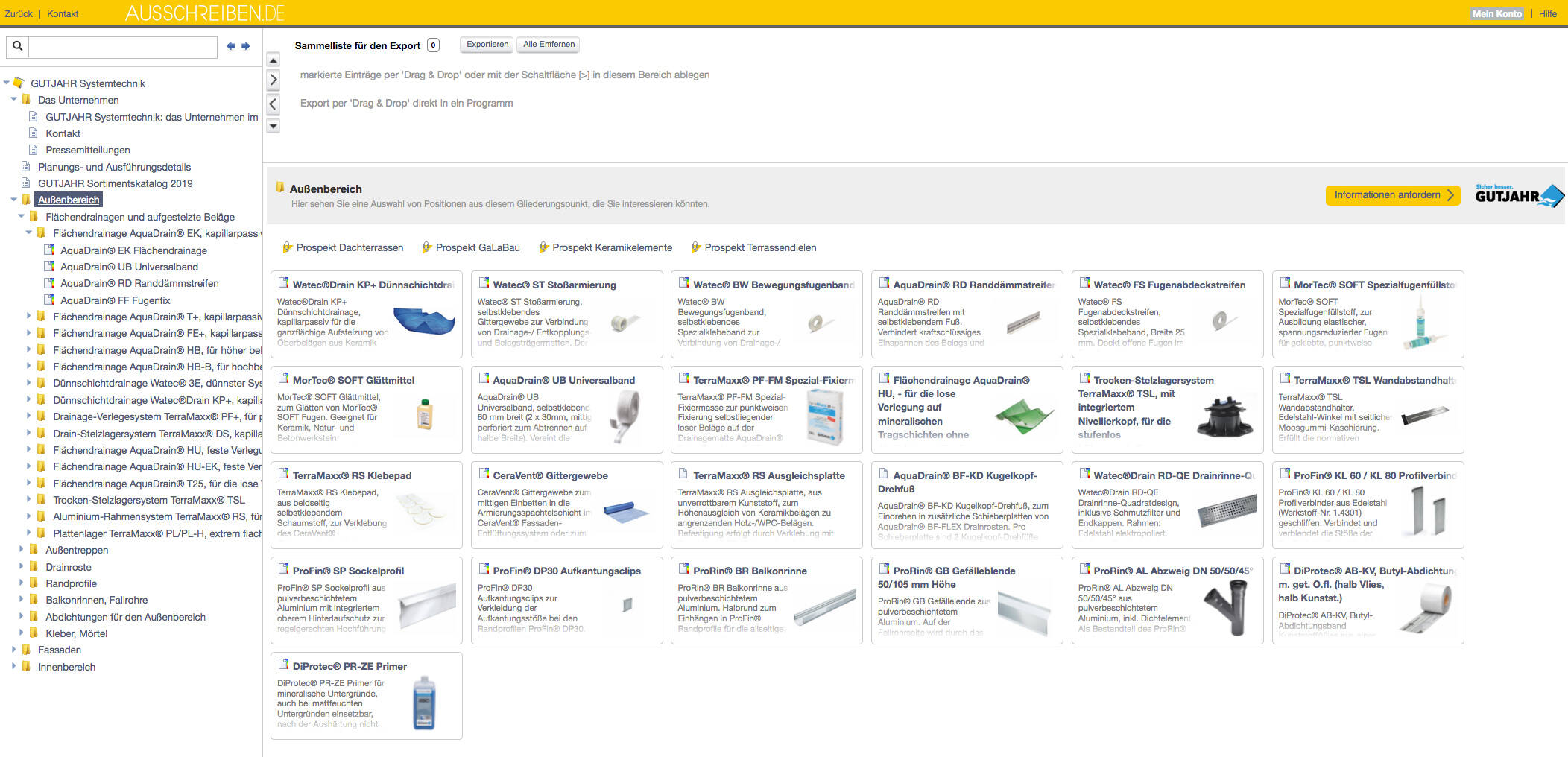Click the icon beside Prospekt Dachterrassen
1568x757 pixels.
click(287, 247)
